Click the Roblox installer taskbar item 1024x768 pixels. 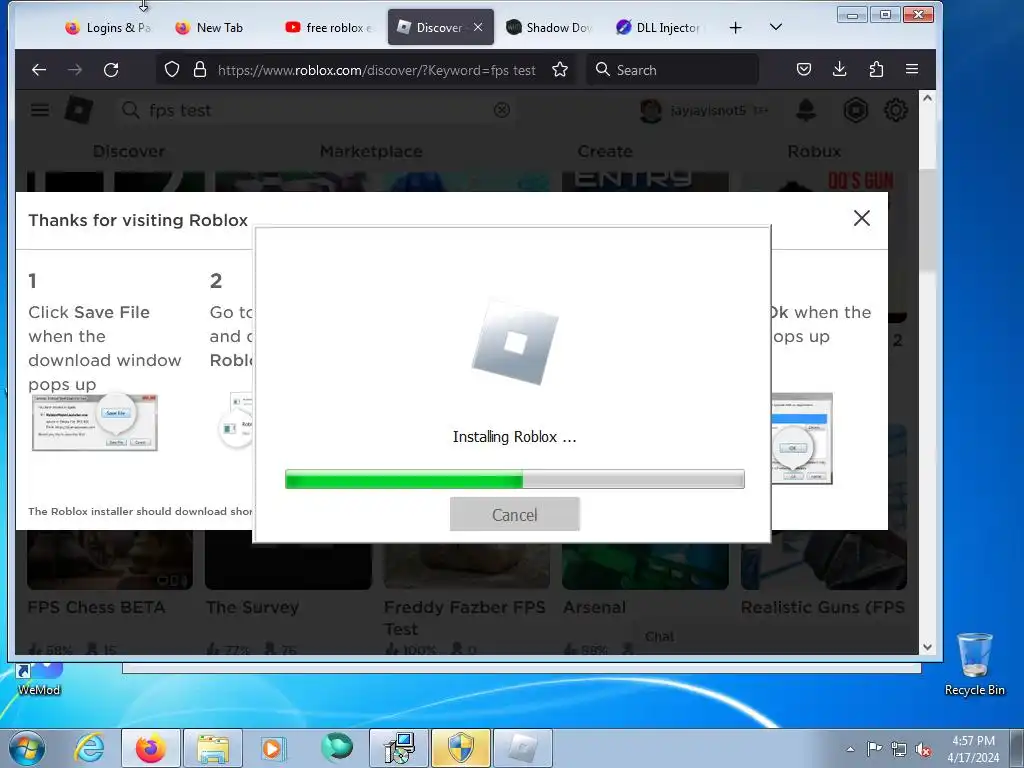tap(522, 748)
